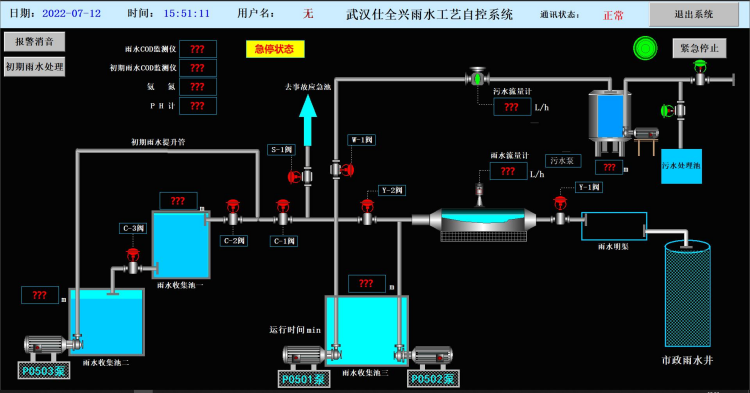Screen dimensions: 750x393
Task: Click the 初期雨水提升管 label
Action: pos(158,142)
